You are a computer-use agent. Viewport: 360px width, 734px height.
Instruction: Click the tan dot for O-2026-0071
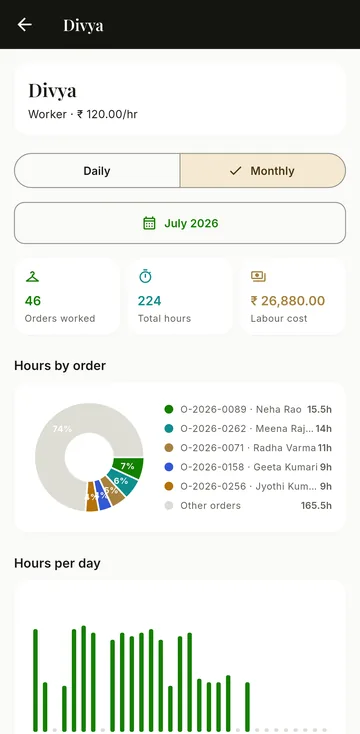169,448
